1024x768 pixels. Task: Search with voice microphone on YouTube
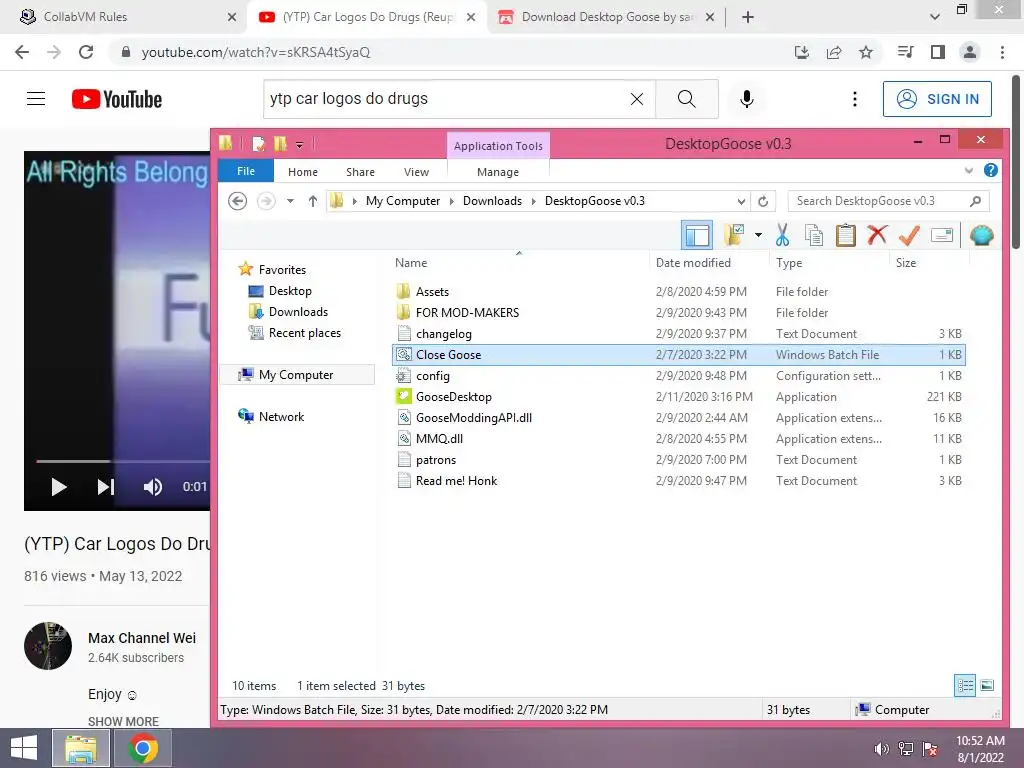point(746,99)
